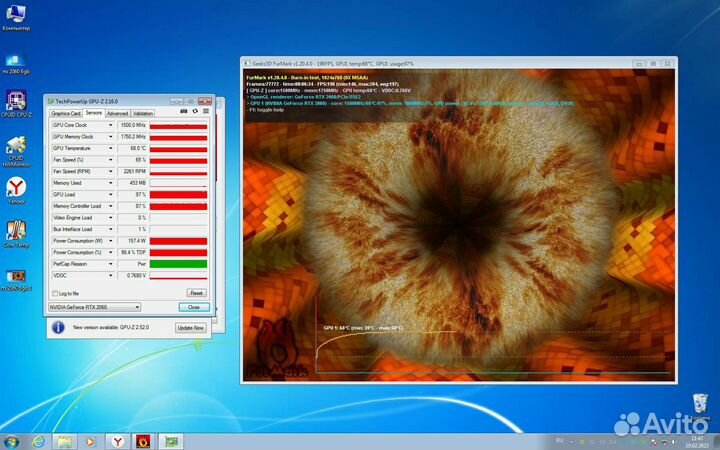720x450 pixels.
Task: Open the Video Engine Load dropdown
Action: (110, 218)
